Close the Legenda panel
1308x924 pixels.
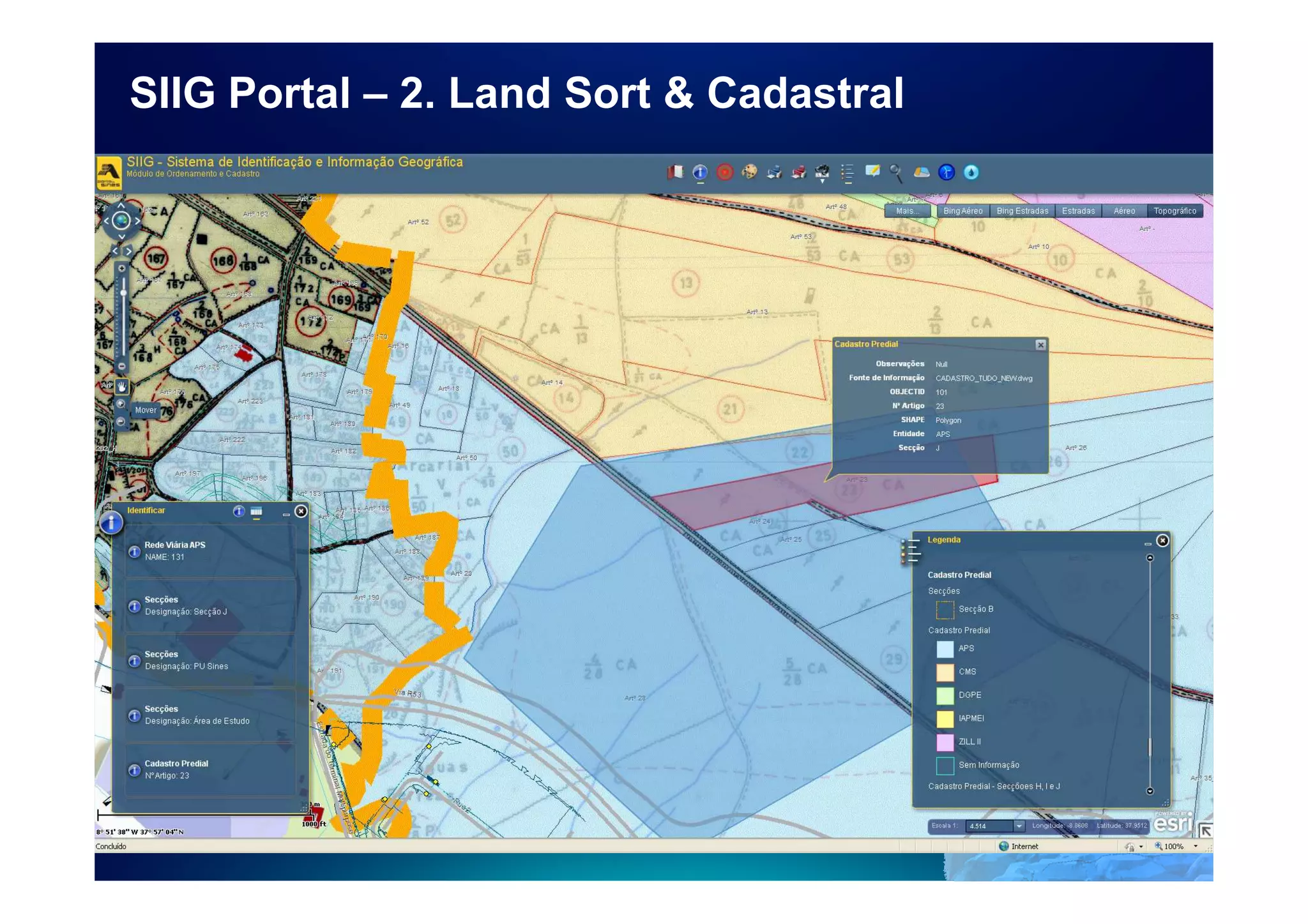point(1162,540)
